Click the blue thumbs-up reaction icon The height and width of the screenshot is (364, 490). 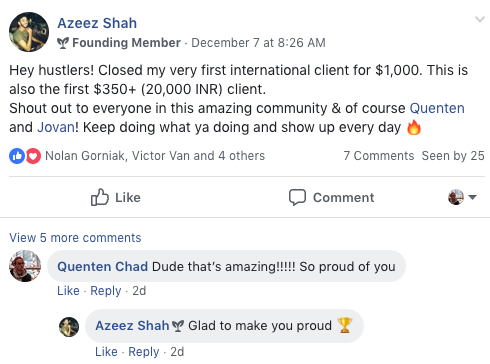(17, 156)
